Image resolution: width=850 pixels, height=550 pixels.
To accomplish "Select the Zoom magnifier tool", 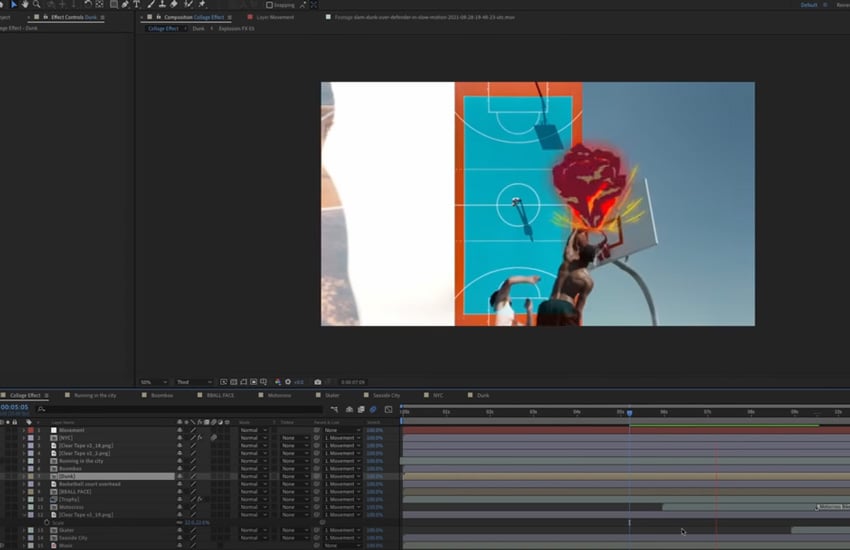I will coord(38,4).
